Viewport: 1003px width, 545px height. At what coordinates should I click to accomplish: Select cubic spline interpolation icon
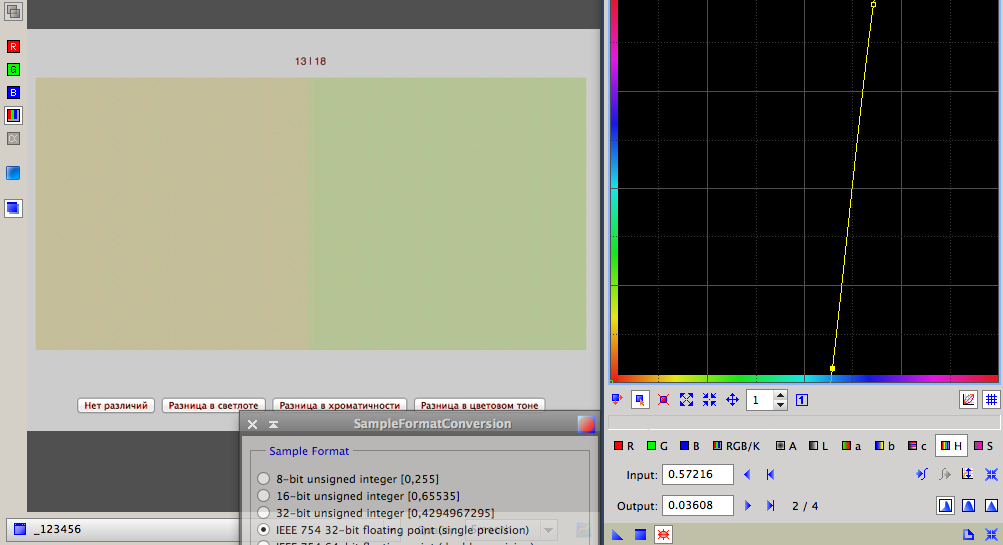click(968, 505)
